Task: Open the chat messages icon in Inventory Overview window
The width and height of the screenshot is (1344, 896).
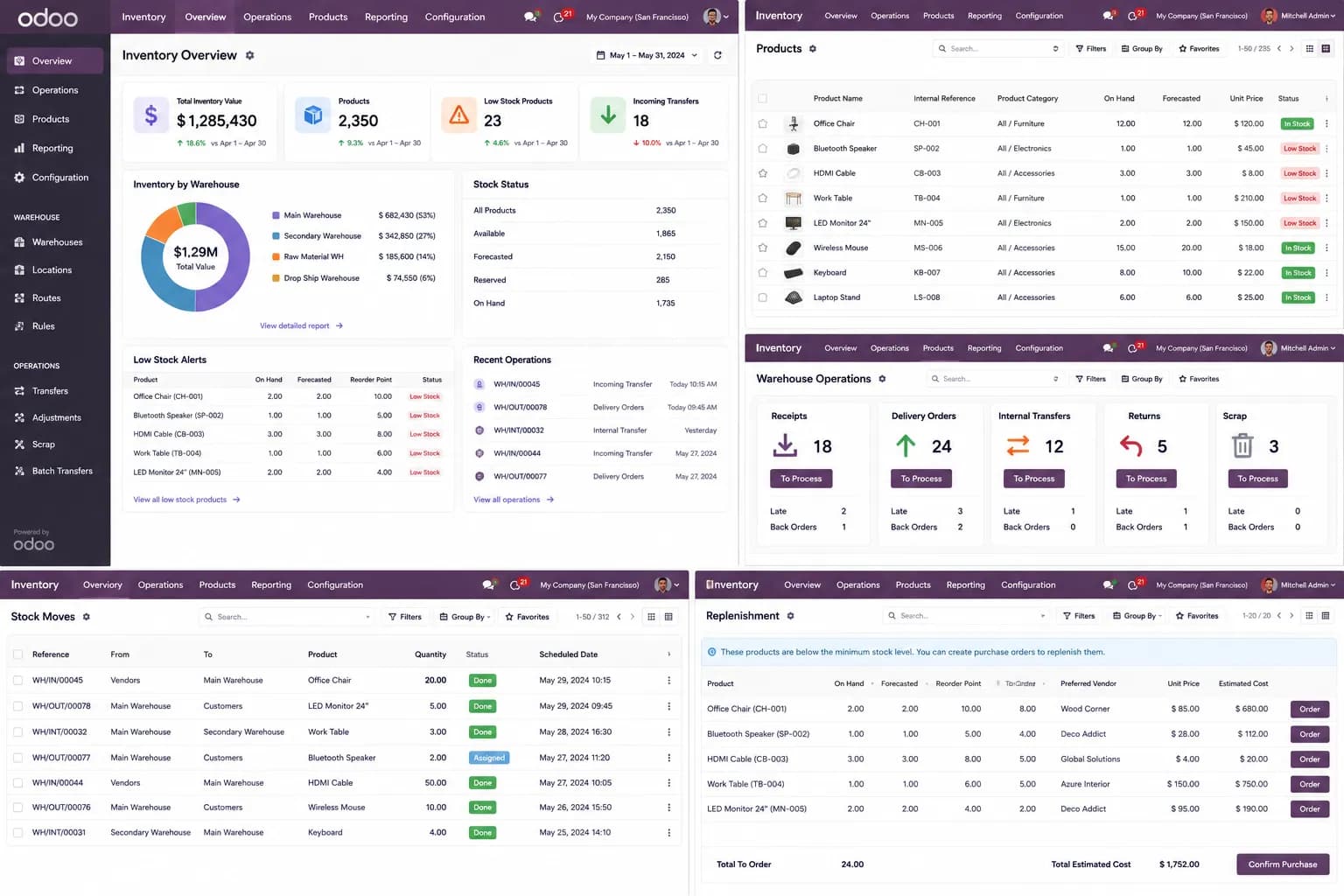Action: point(530,17)
